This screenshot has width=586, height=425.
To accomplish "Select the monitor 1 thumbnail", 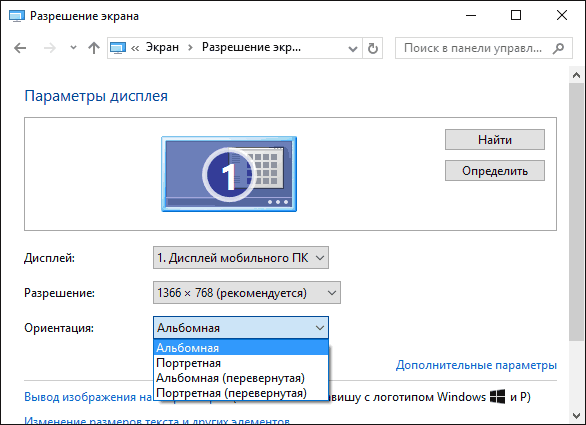I will 229,174.
